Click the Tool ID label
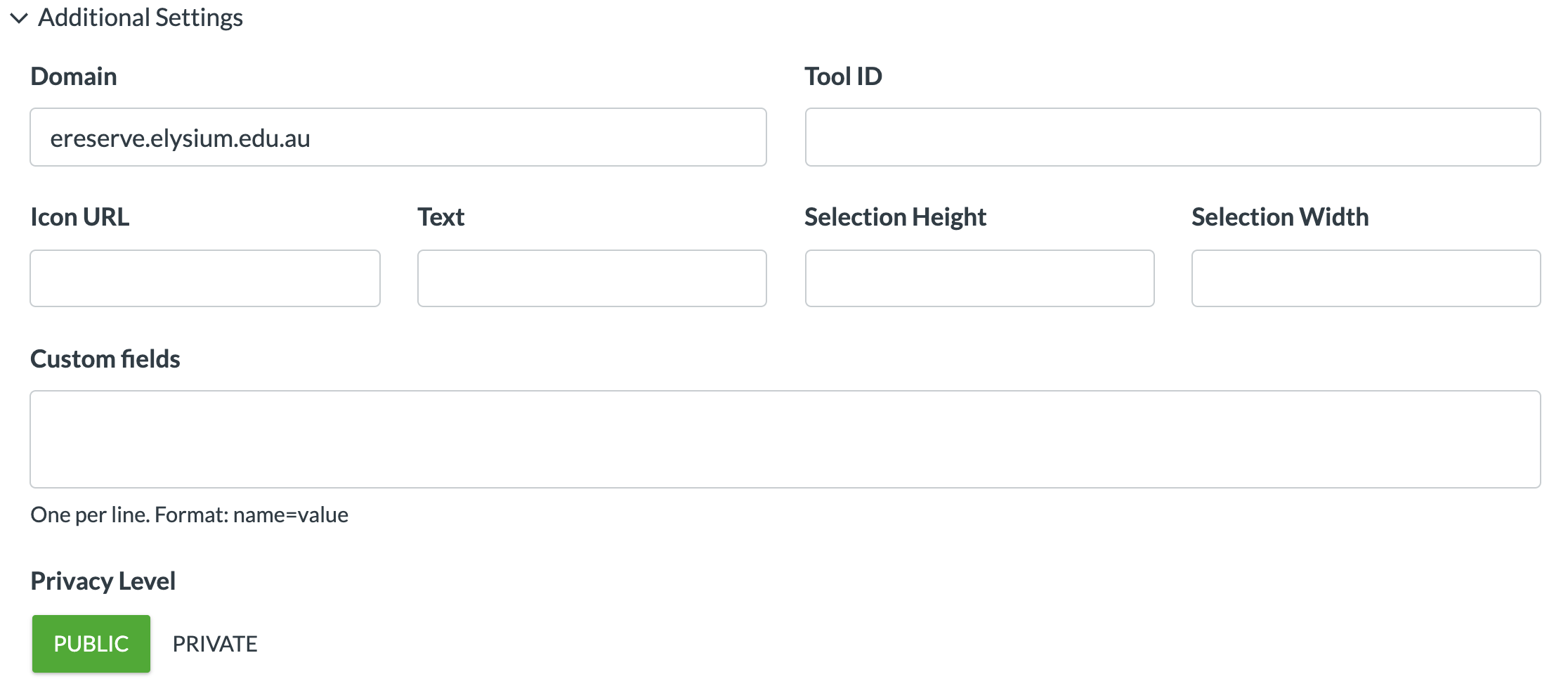Screen dimensions: 1568x679 842,77
